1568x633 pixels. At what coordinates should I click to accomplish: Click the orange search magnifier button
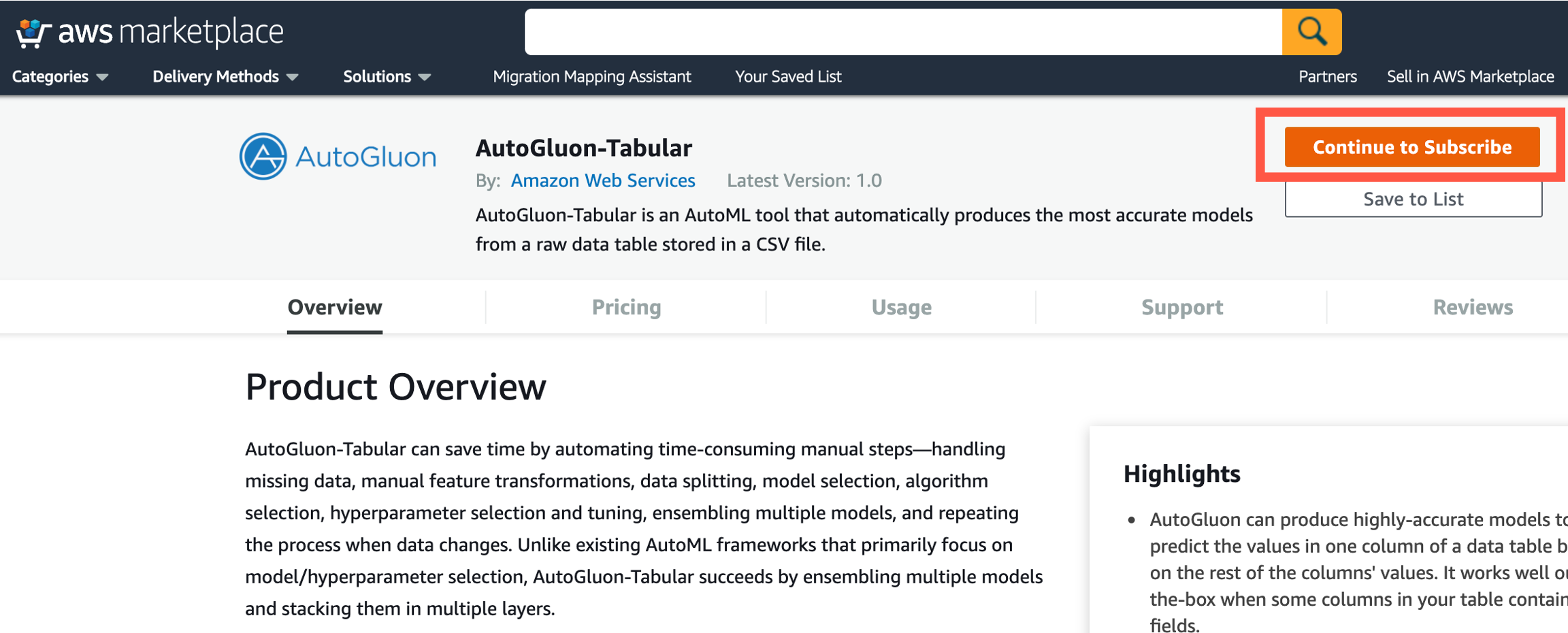click(x=1311, y=32)
